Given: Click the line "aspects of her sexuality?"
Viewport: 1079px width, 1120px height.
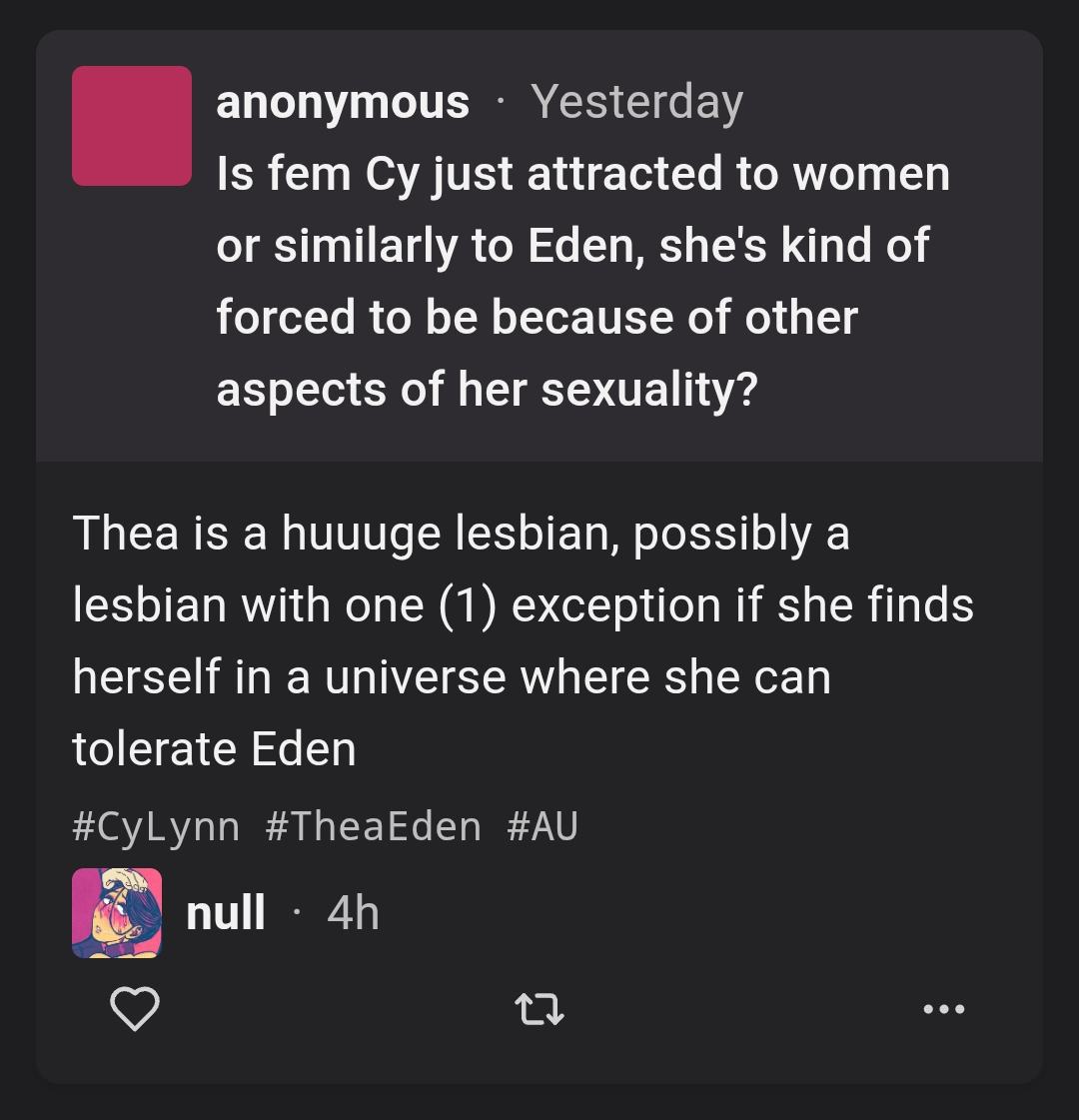Looking at the screenshot, I should (x=487, y=390).
